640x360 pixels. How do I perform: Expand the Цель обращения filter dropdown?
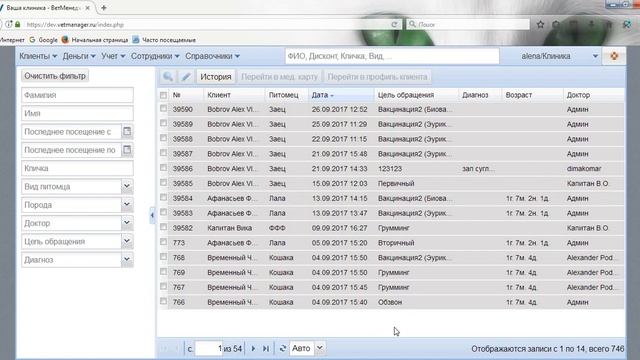pos(127,241)
